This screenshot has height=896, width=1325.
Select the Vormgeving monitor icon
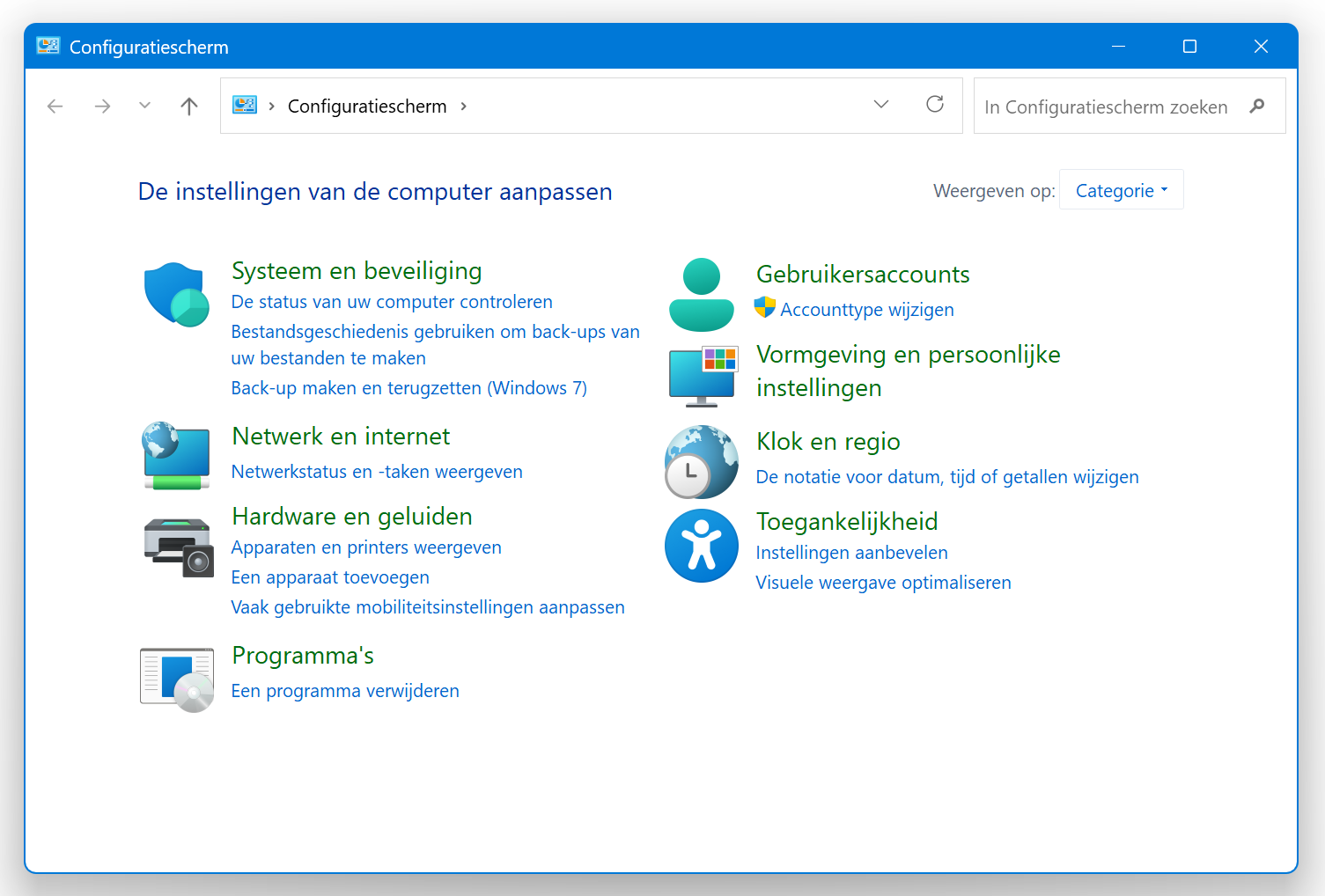tap(702, 376)
